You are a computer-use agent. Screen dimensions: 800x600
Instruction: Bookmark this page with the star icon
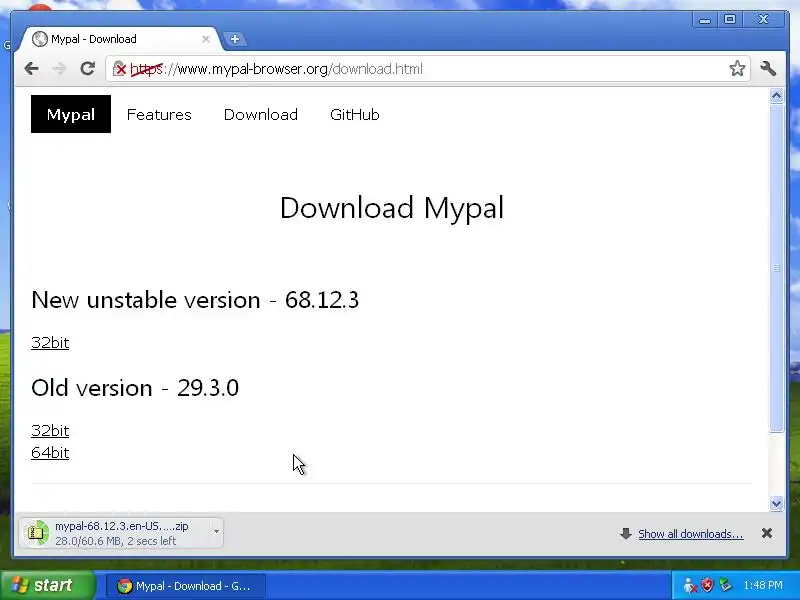[737, 68]
